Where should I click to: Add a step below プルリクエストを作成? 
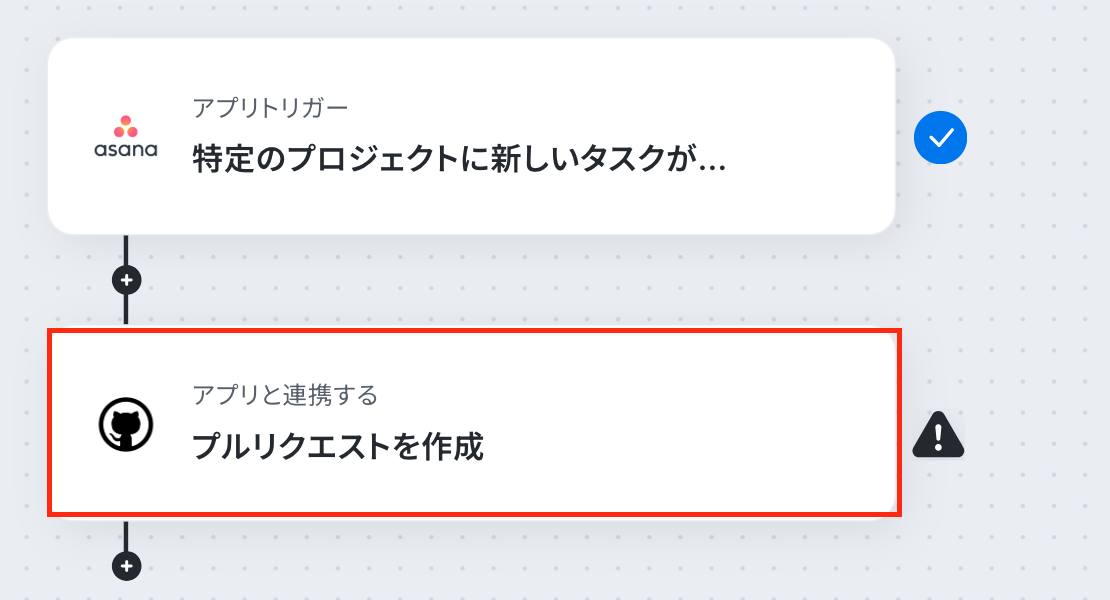click(126, 566)
